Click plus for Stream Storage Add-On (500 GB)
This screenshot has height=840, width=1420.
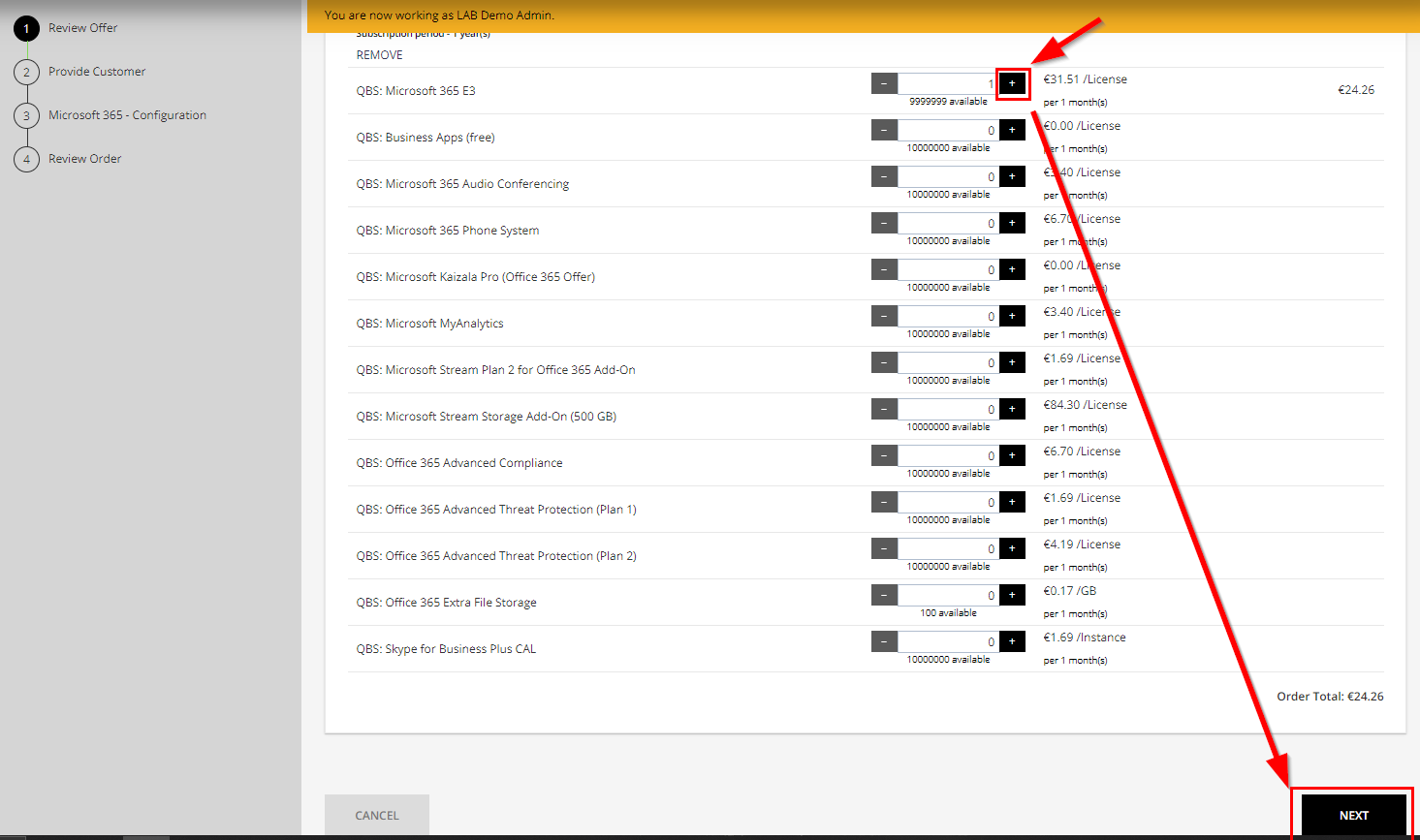pyautogui.click(x=1012, y=409)
